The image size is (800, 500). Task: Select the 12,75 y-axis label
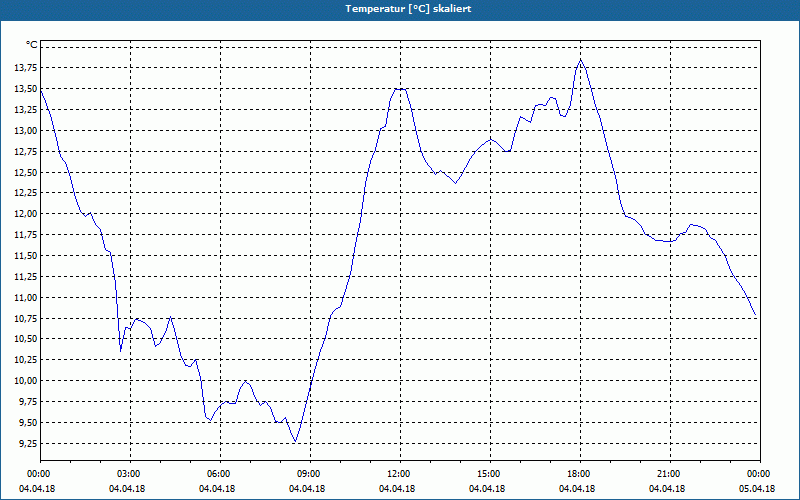click(27, 152)
